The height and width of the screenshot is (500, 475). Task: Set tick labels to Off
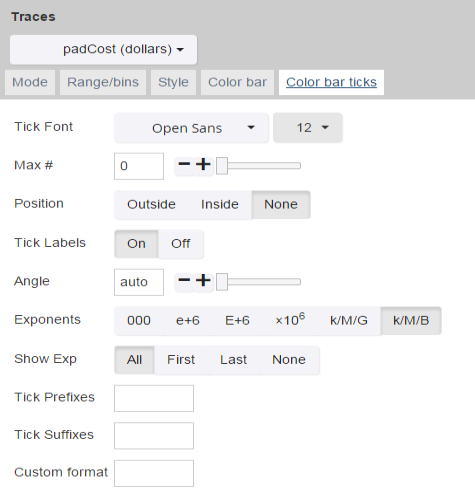point(181,244)
